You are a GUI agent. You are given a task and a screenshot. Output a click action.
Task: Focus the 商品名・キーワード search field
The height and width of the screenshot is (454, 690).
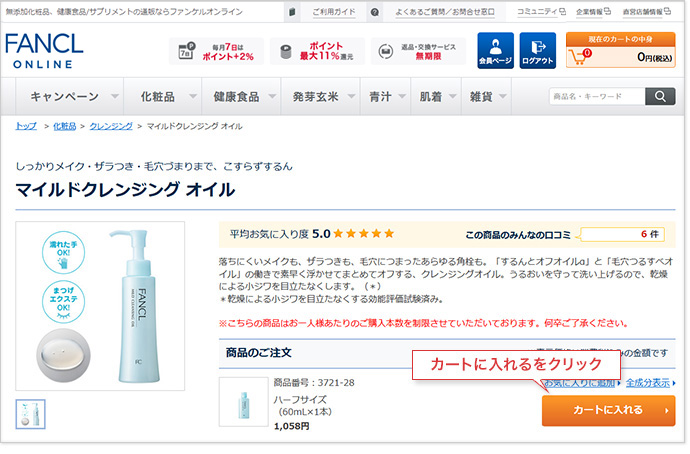pos(597,96)
